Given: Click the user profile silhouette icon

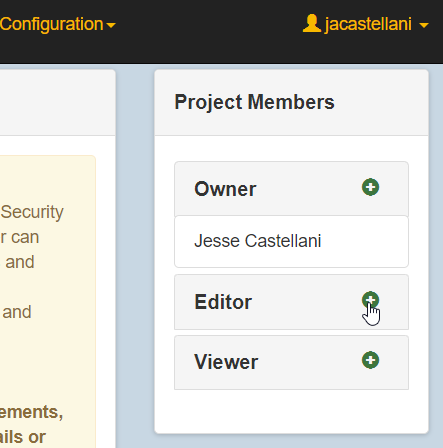Looking at the screenshot, I should pyautogui.click(x=312, y=23).
